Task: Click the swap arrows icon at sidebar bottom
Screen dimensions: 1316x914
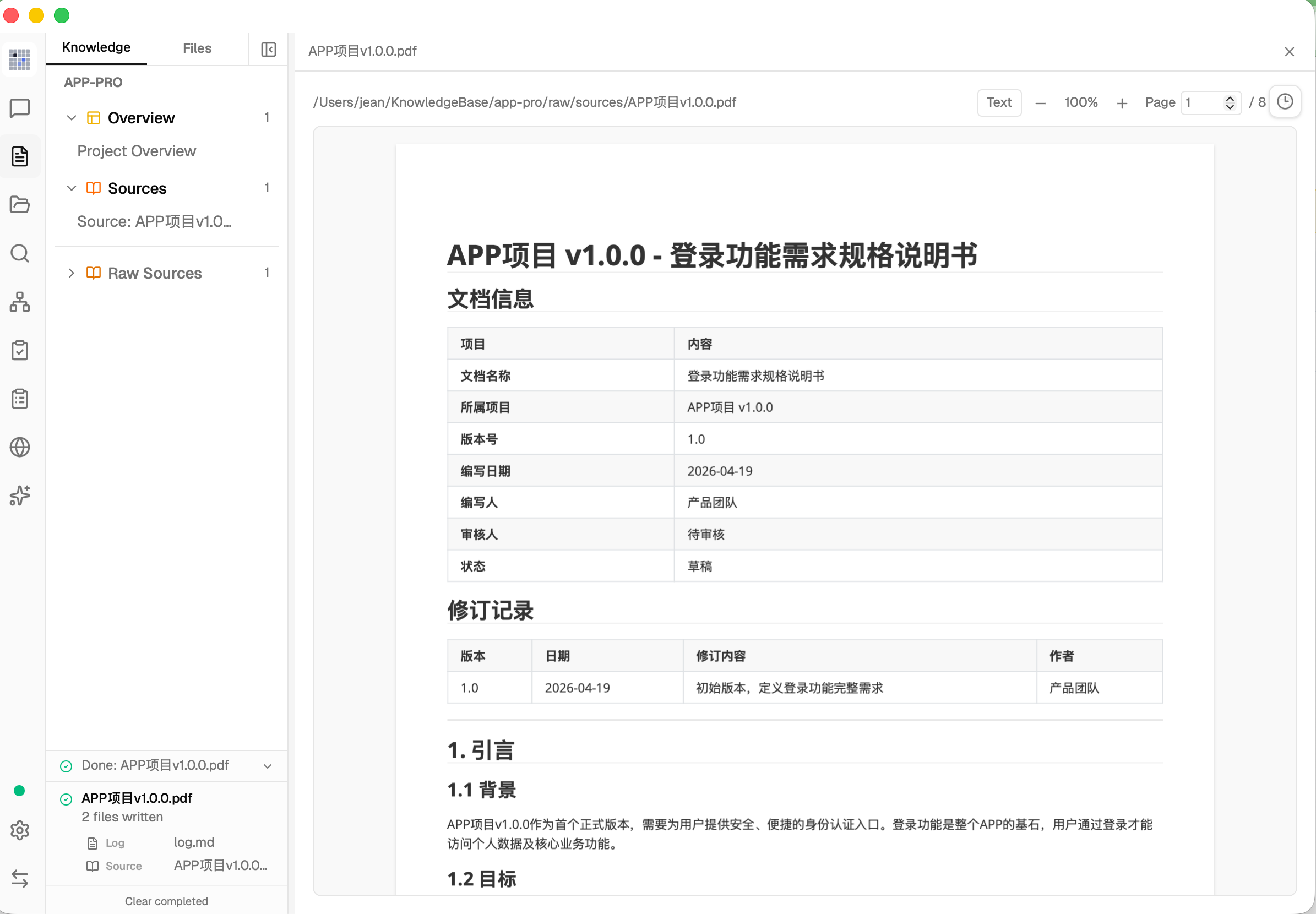Action: pyautogui.click(x=20, y=879)
